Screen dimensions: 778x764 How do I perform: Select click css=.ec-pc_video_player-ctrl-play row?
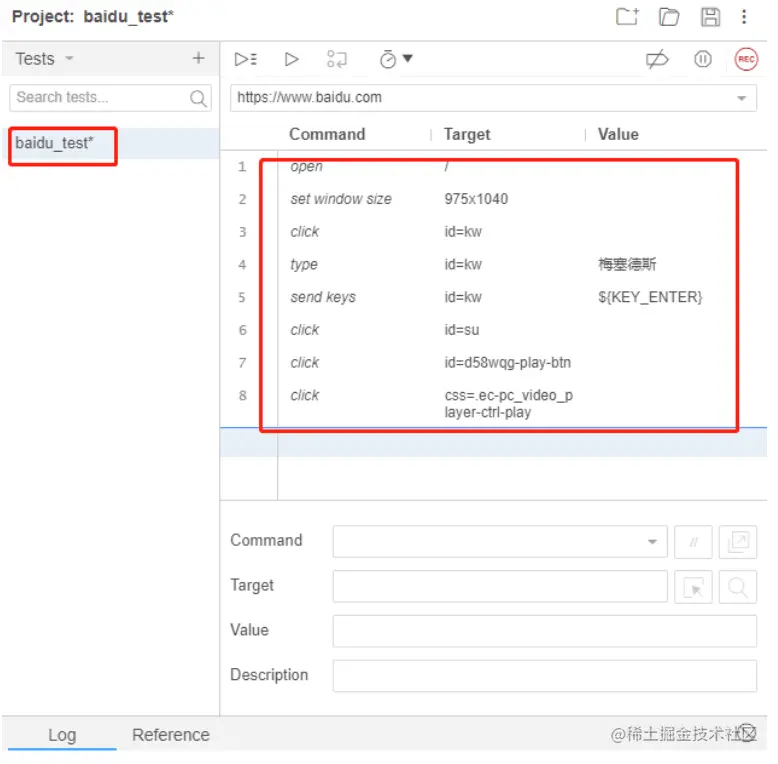coord(493,403)
